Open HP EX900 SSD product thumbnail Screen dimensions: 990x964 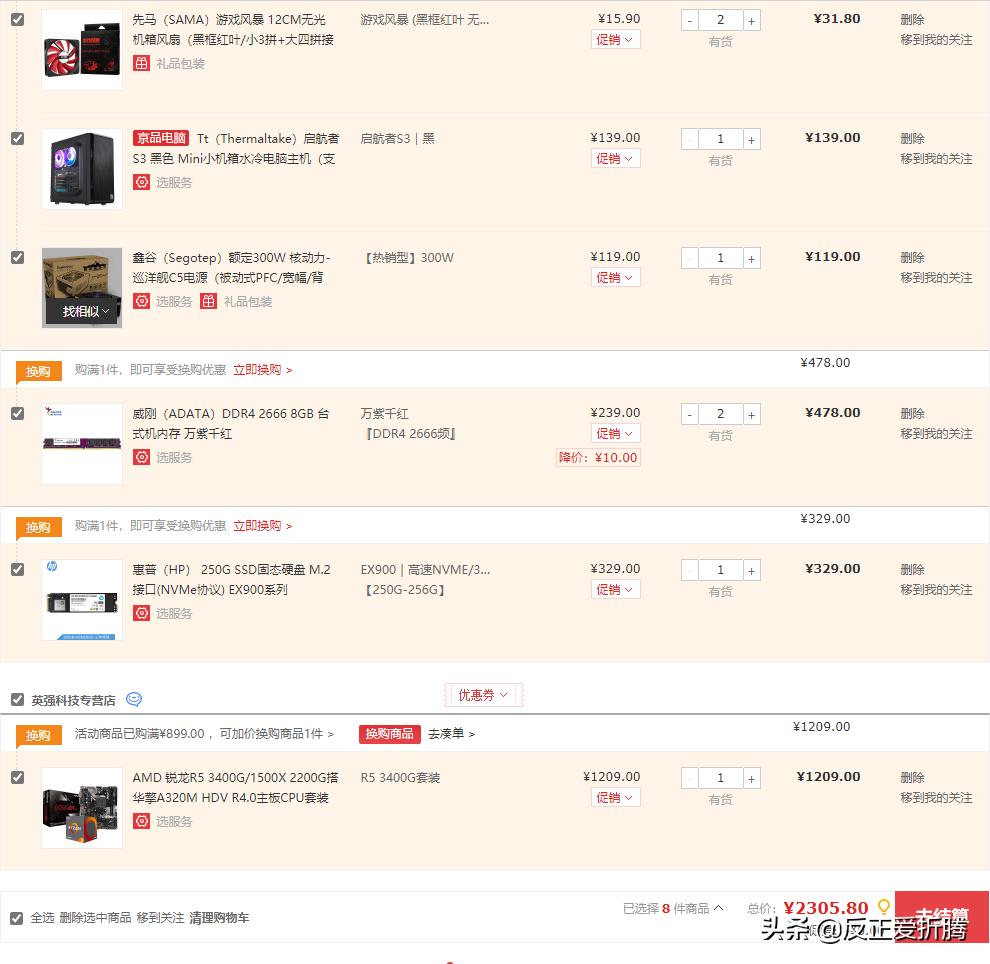[82, 600]
